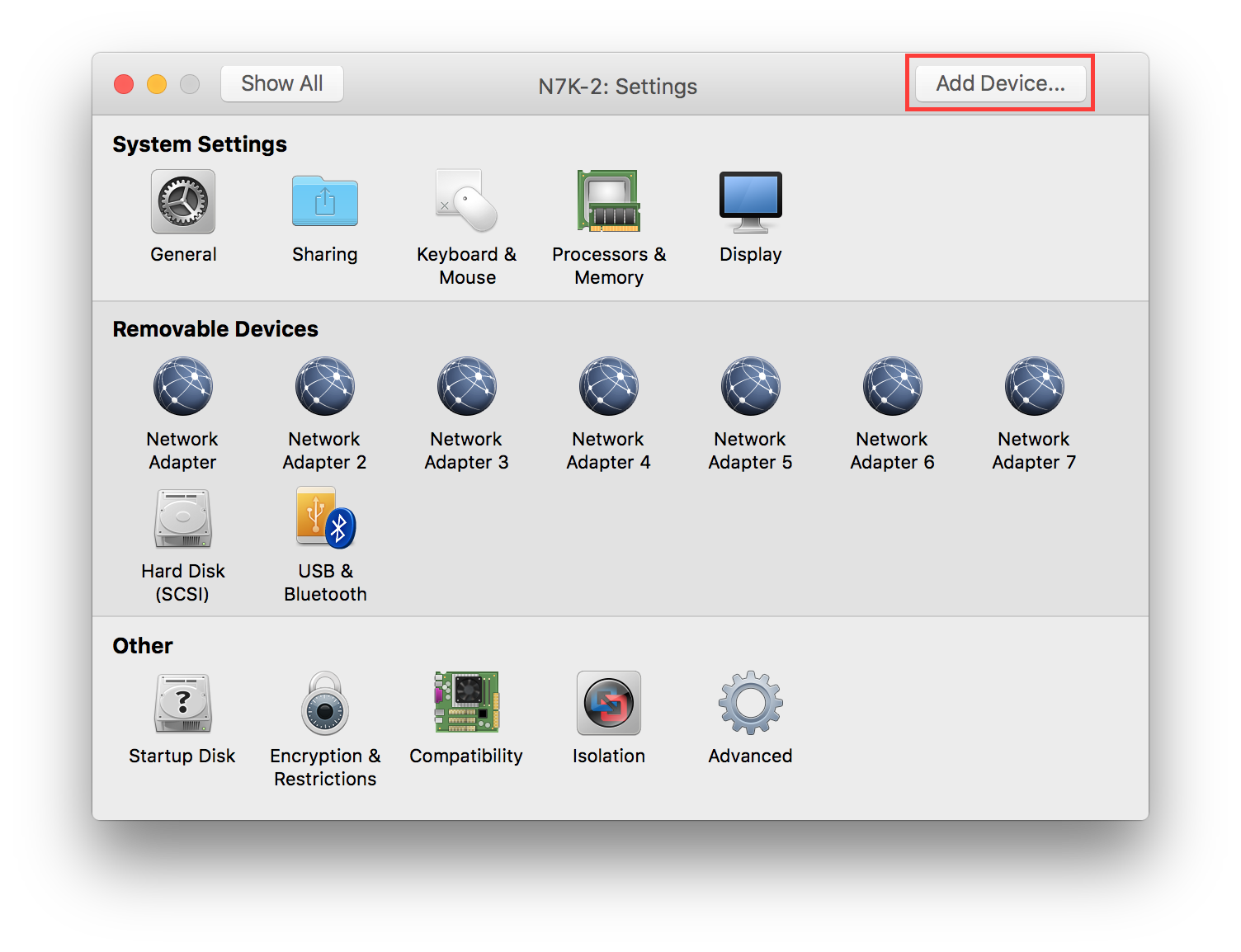Viewport: 1241px width, 952px height.
Task: Click the Add Device... button
Action: pos(1000,84)
